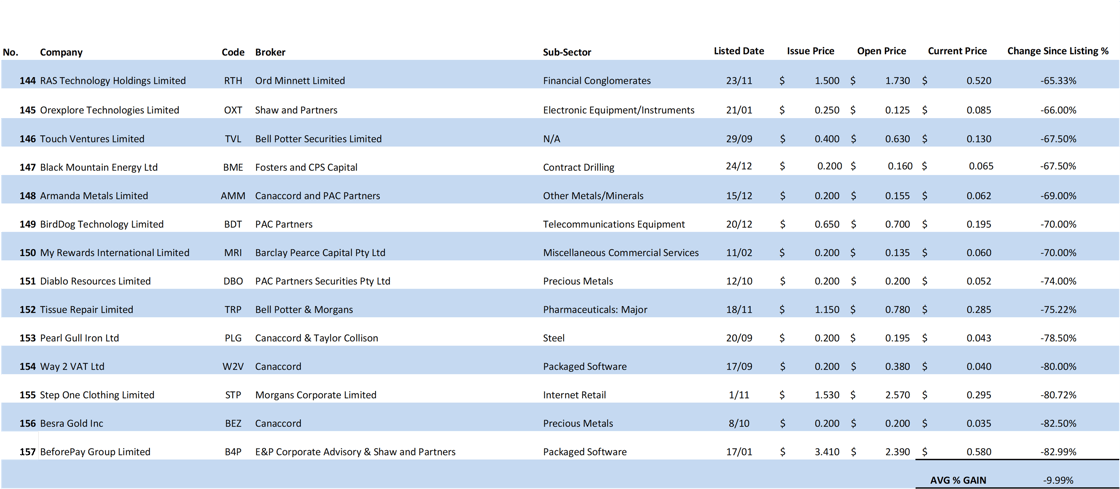The height and width of the screenshot is (489, 1120).
Task: Select the RTH code cell
Action: pos(233,81)
